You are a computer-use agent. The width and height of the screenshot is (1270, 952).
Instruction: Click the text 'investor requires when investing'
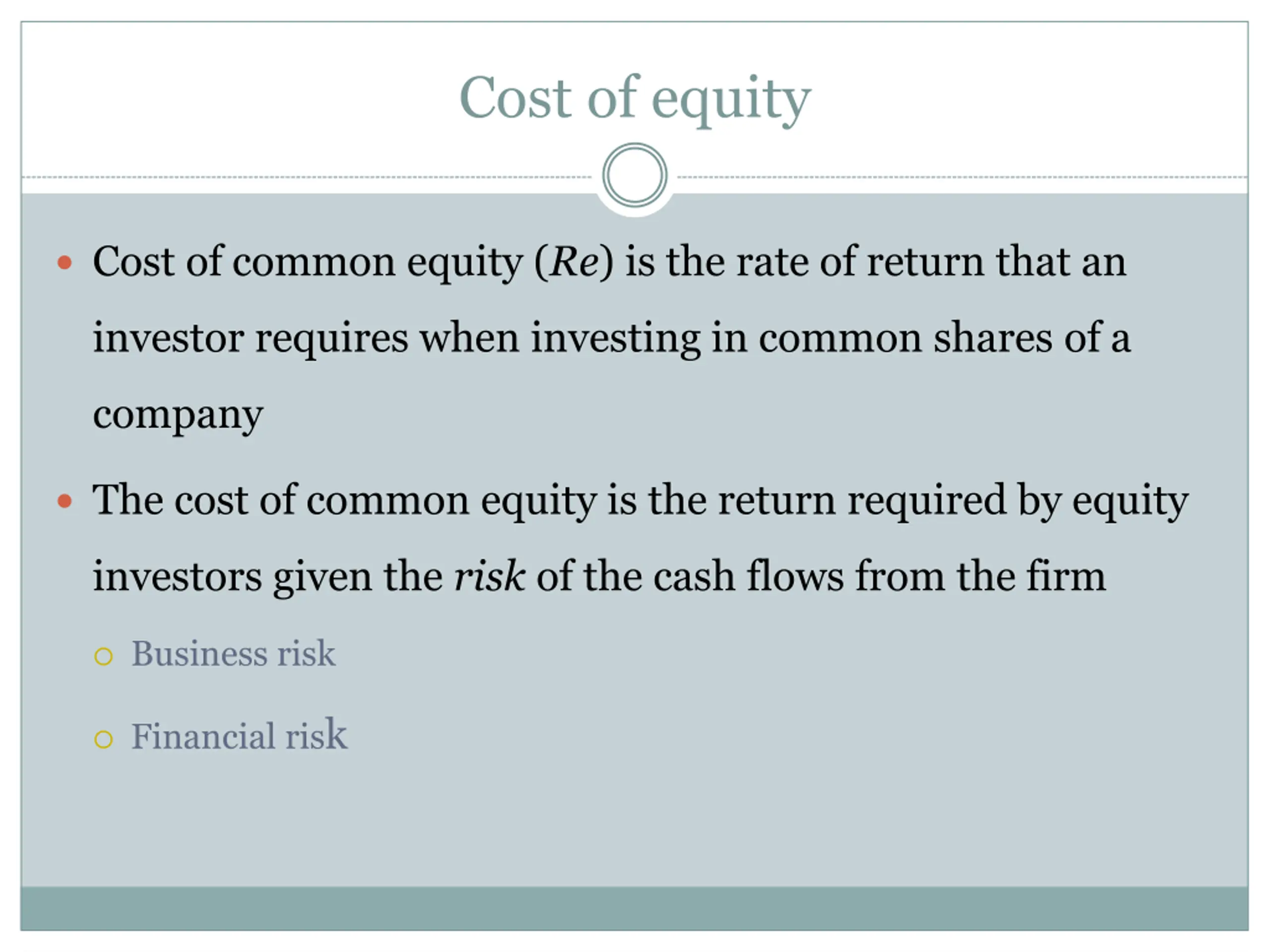click(x=397, y=338)
